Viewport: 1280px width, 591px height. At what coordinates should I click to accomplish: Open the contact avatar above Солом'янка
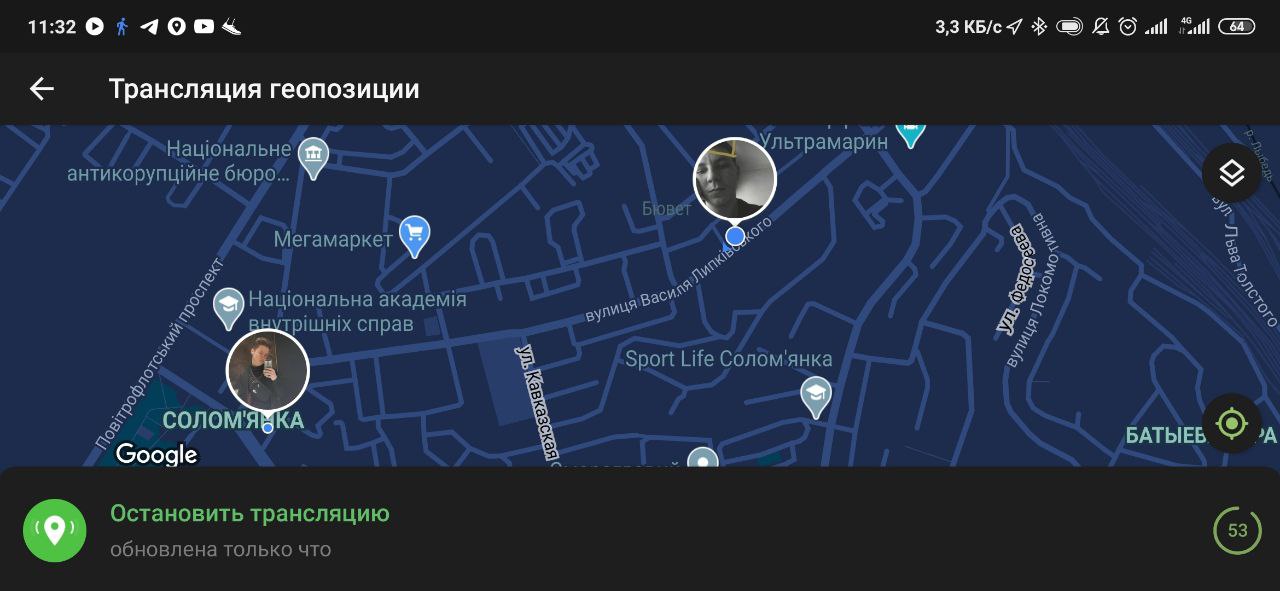(x=267, y=371)
